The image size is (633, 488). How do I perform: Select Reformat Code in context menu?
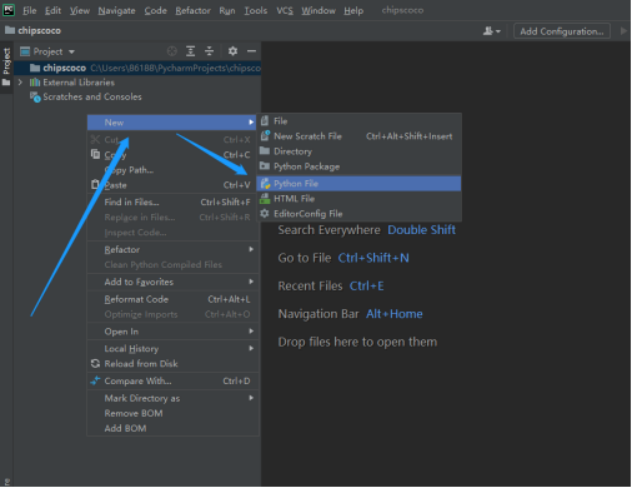click(x=173, y=299)
